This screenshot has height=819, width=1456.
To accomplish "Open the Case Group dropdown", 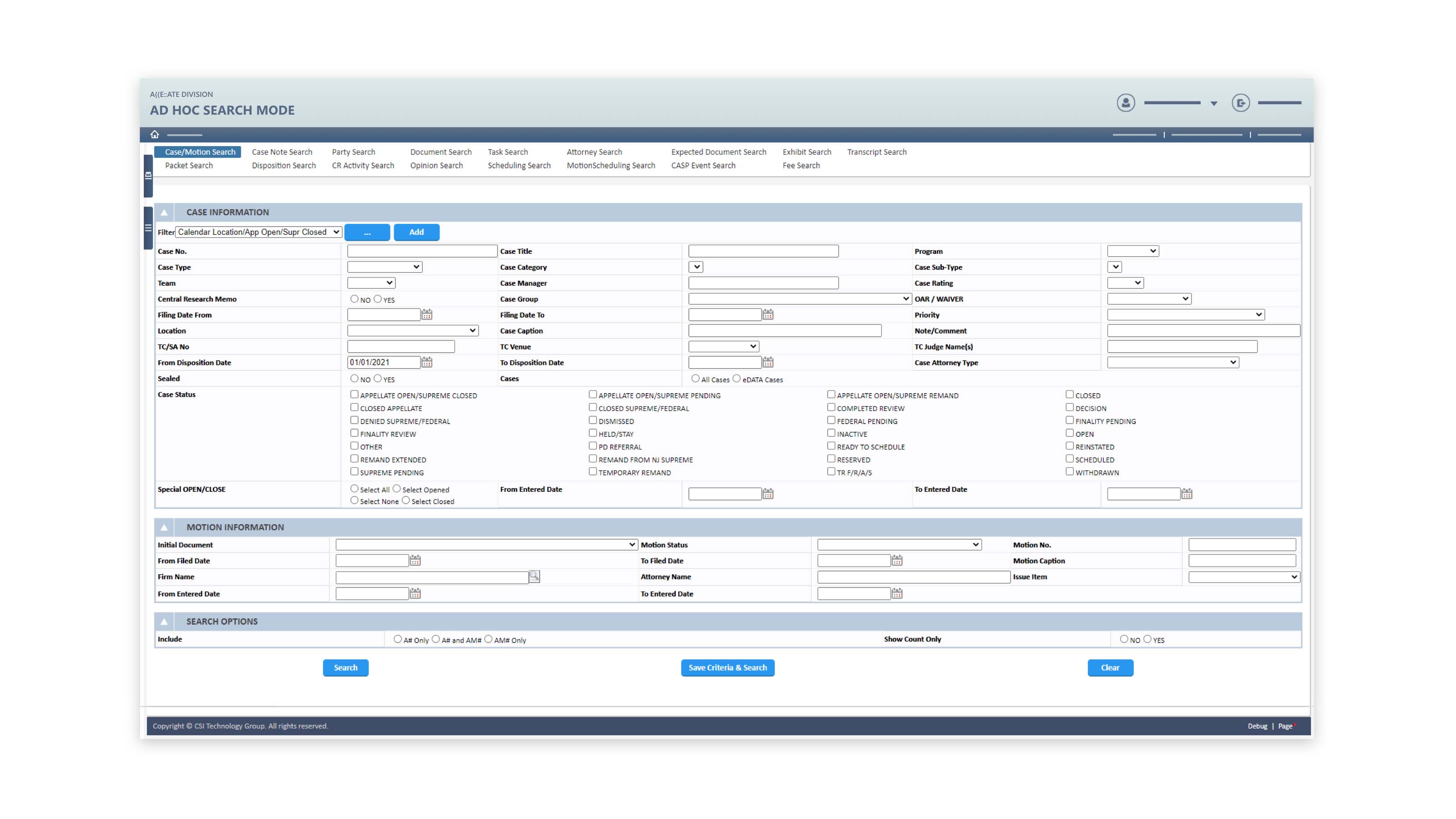I will point(799,299).
